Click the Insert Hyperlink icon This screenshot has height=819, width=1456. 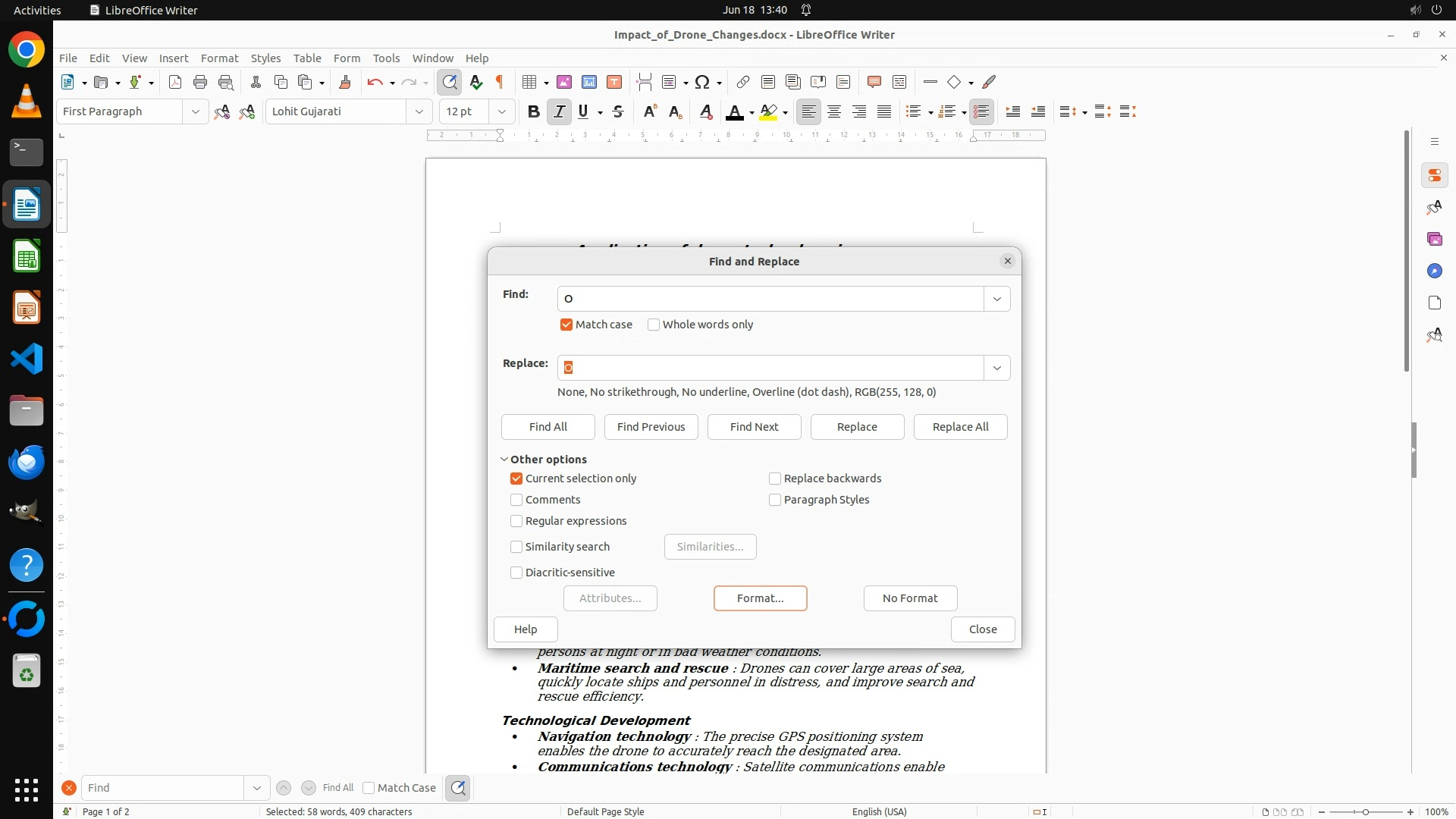(743, 82)
